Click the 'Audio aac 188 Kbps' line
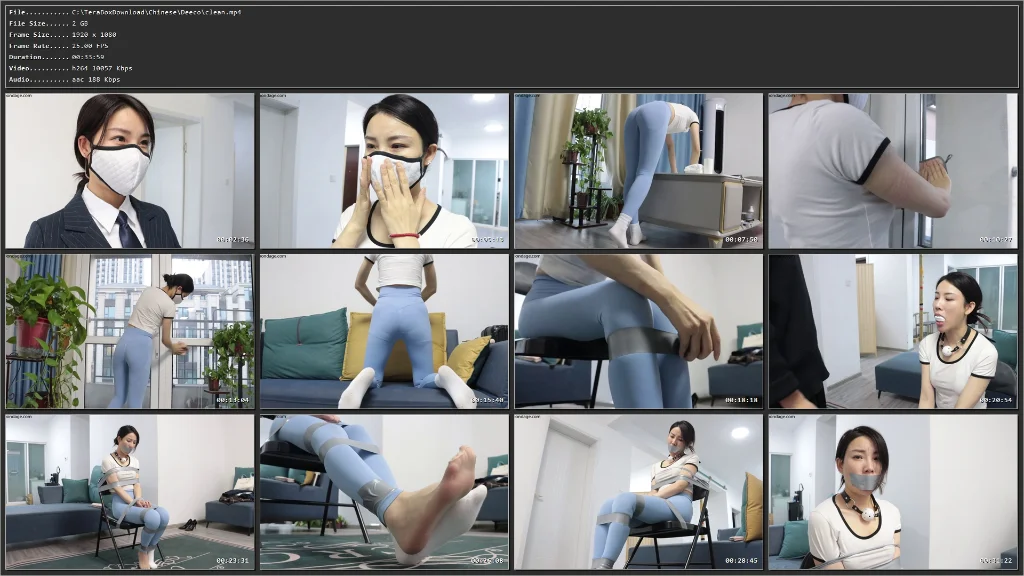Viewport: 1024px width, 576px height. tap(65, 79)
